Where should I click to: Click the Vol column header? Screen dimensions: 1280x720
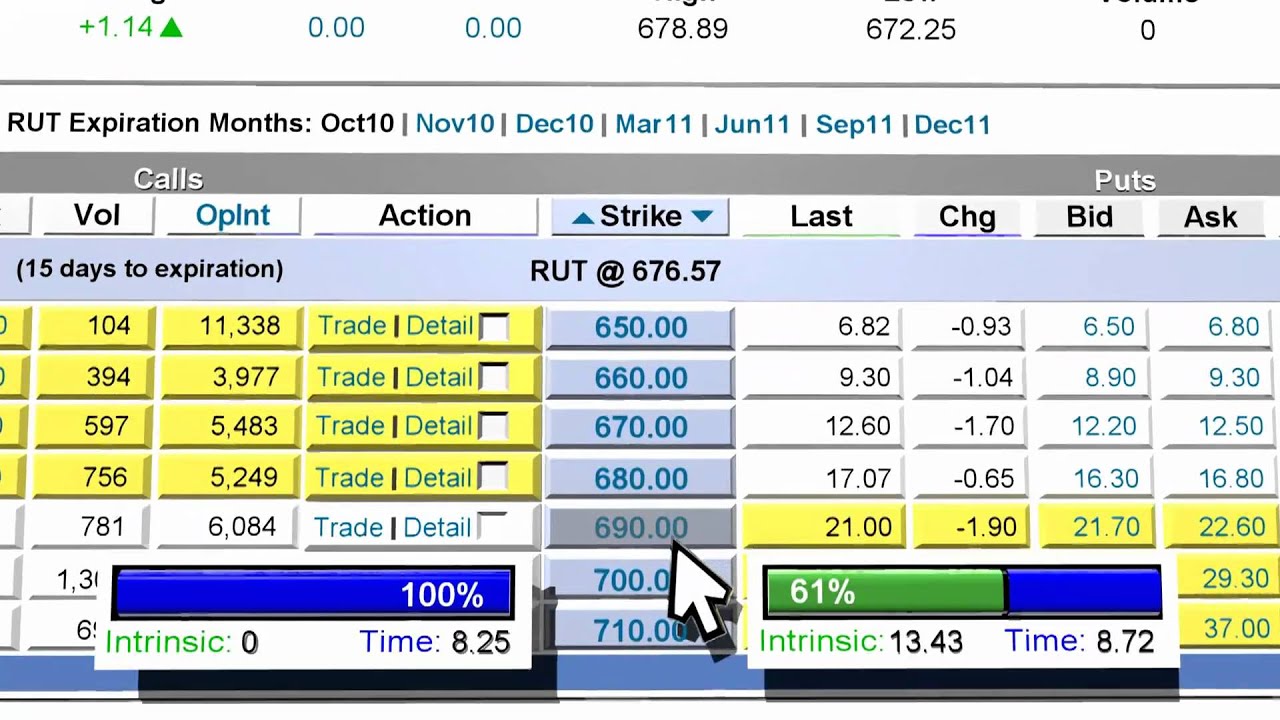(x=97, y=216)
